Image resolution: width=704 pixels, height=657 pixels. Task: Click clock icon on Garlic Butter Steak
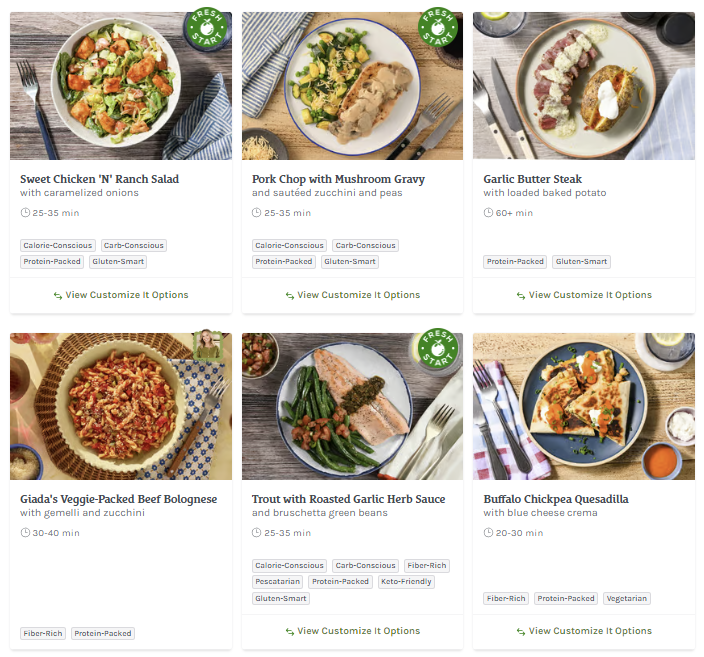coord(488,213)
